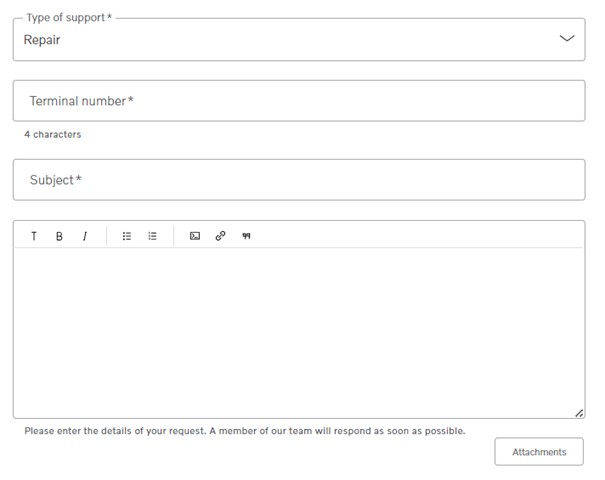Focus the Terminal number field
Screen dimensions: 605x480
[299, 101]
